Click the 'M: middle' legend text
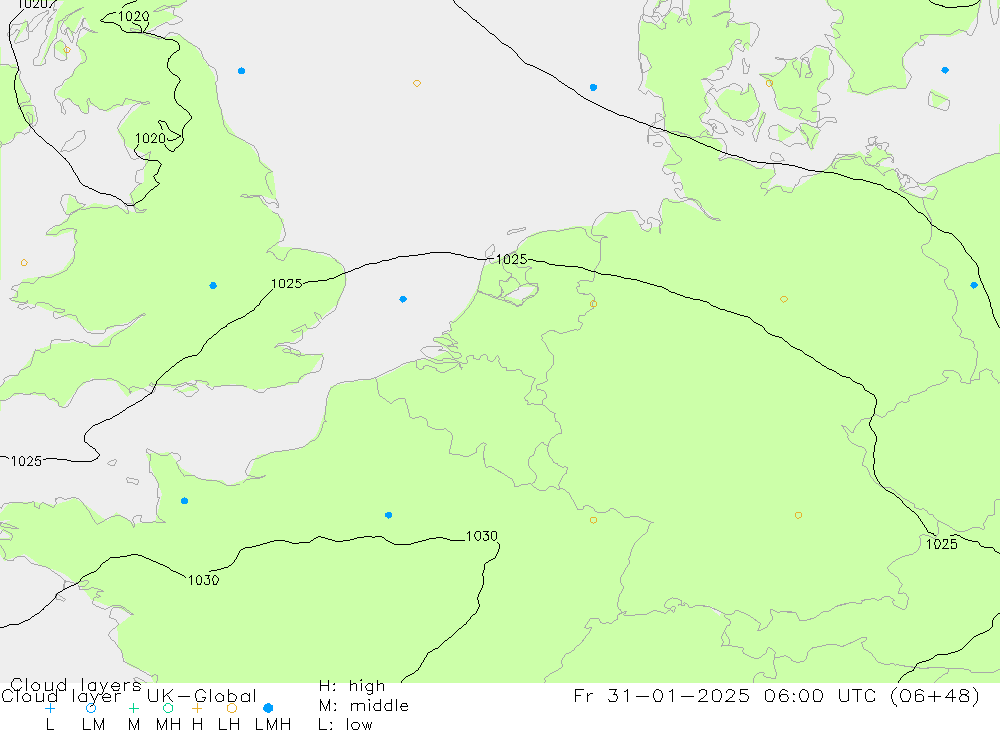This screenshot has height=733, width=1000. (364, 706)
